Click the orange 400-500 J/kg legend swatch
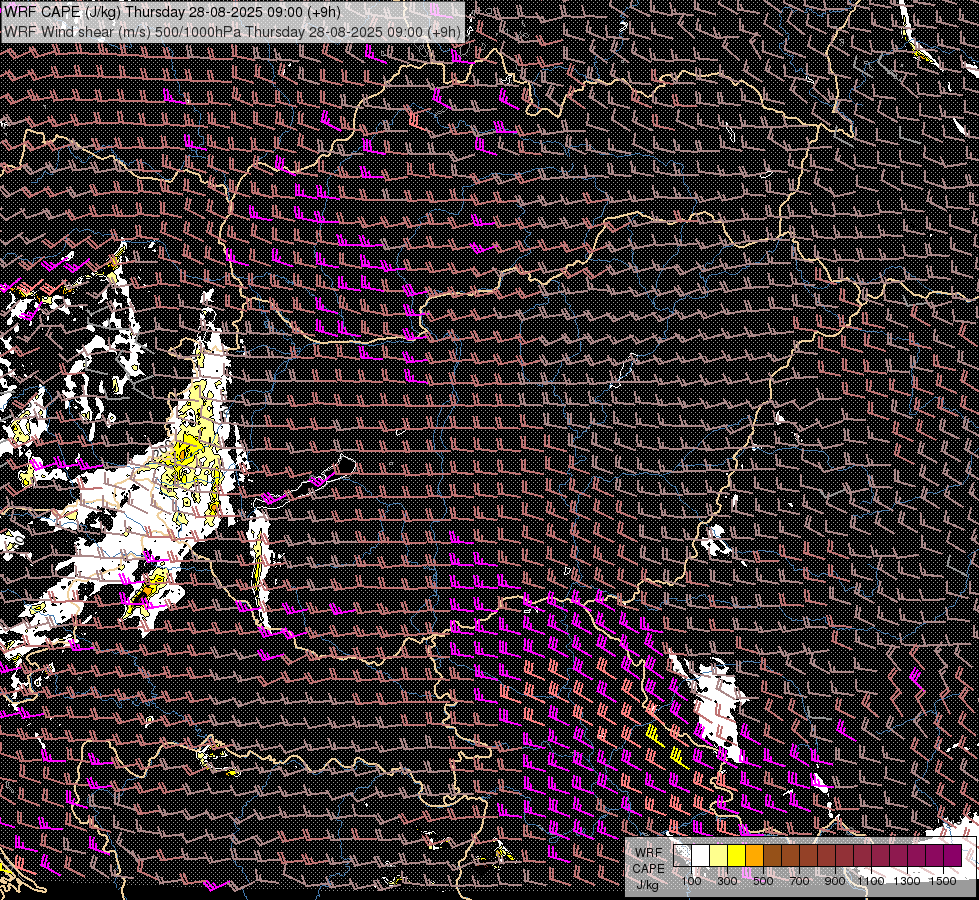 tap(755, 855)
